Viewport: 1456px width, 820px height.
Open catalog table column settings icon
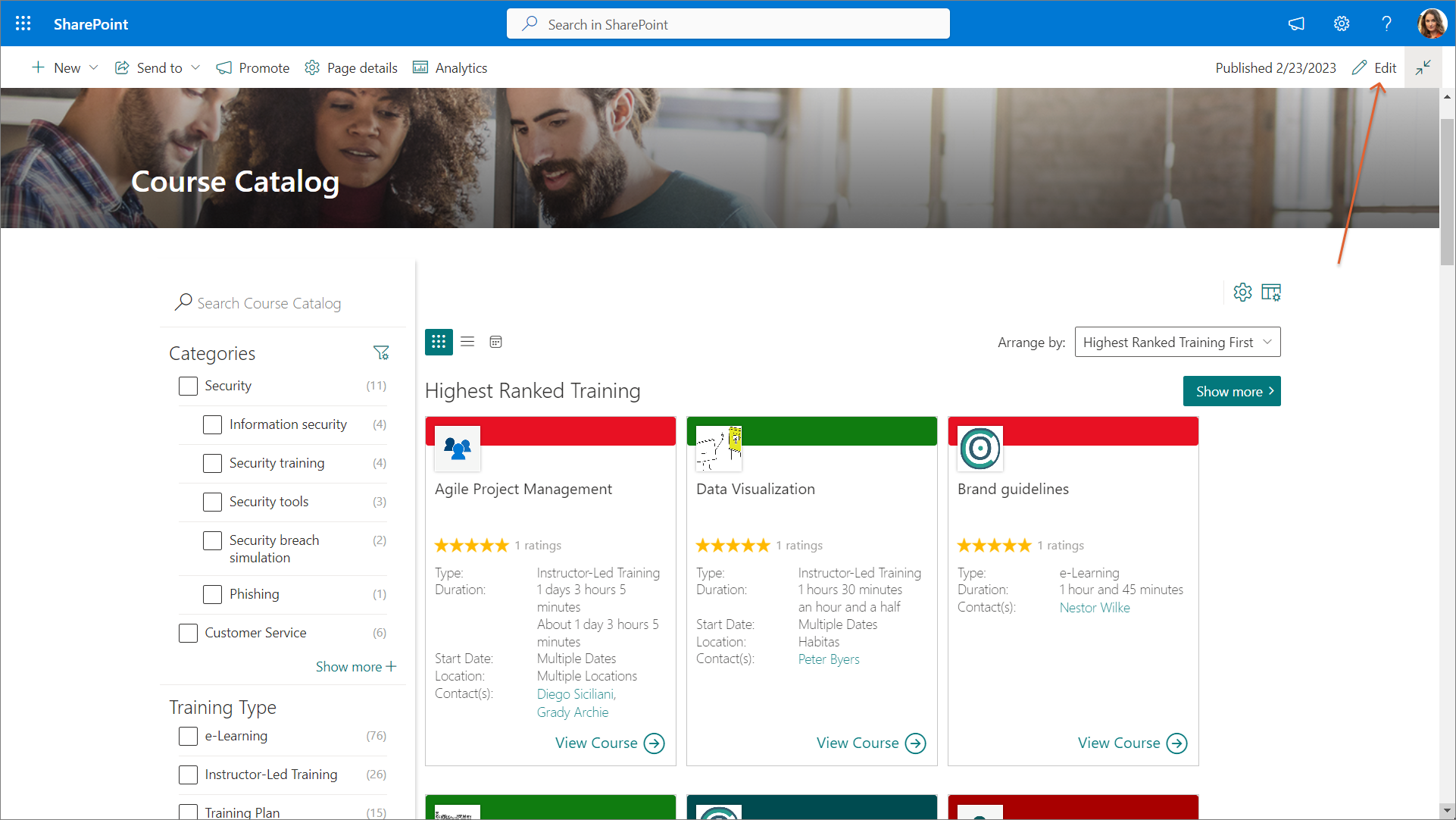[x=1270, y=293]
